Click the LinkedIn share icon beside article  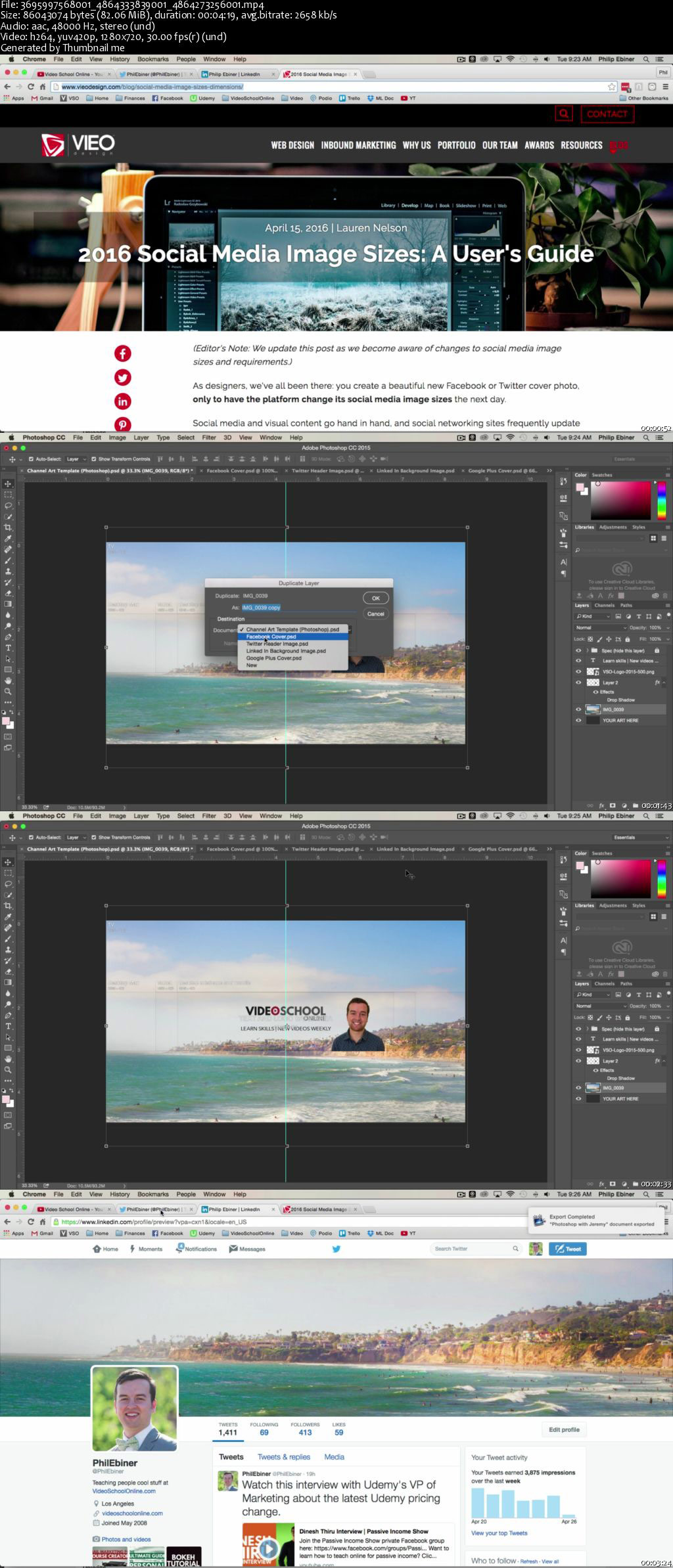point(123,401)
